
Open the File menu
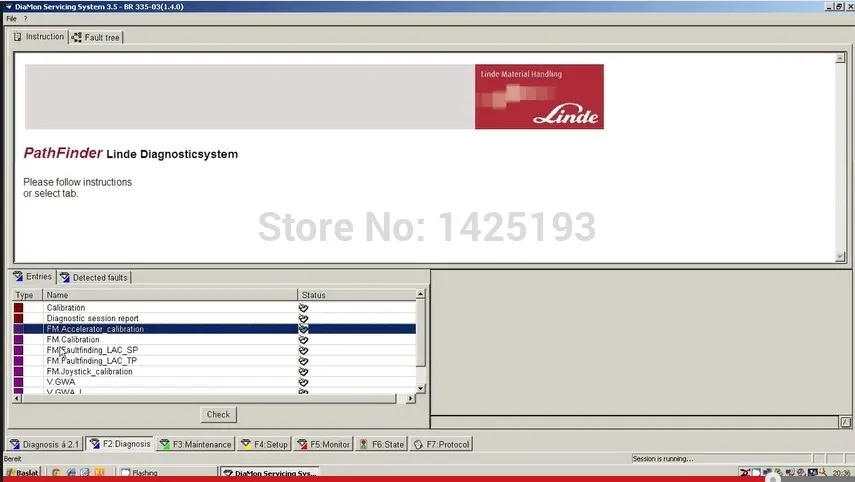(11, 19)
